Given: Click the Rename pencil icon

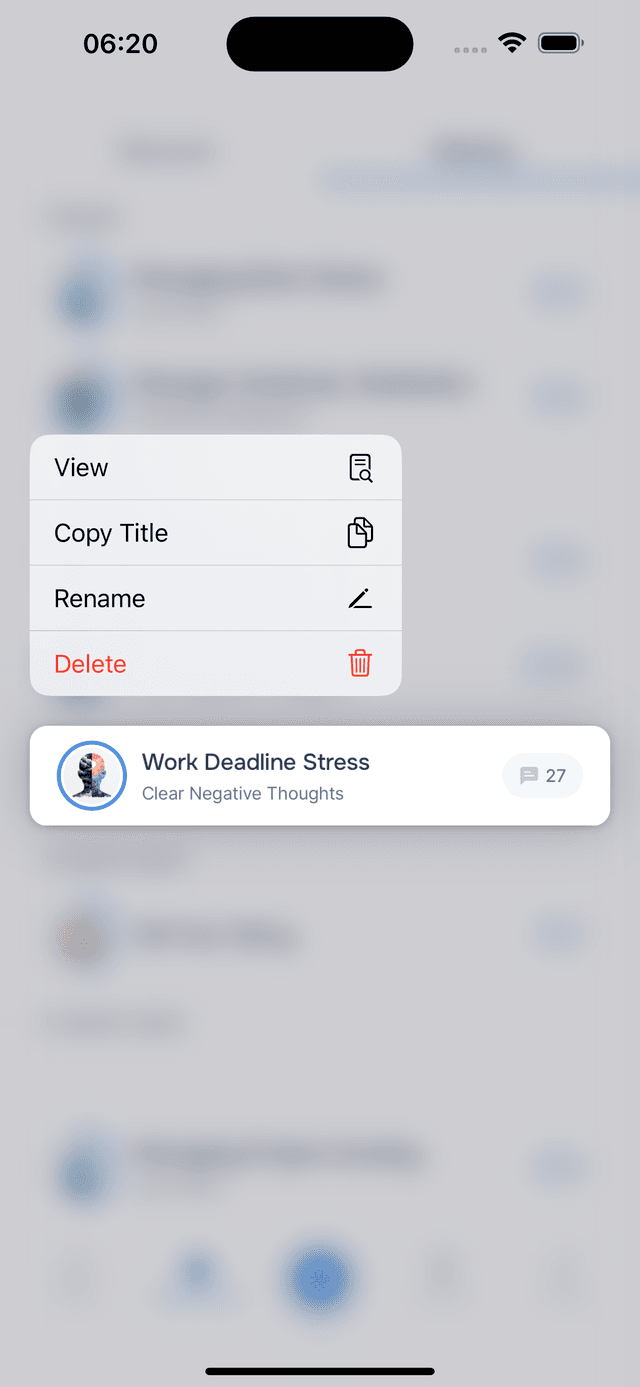Looking at the screenshot, I should (x=360, y=598).
